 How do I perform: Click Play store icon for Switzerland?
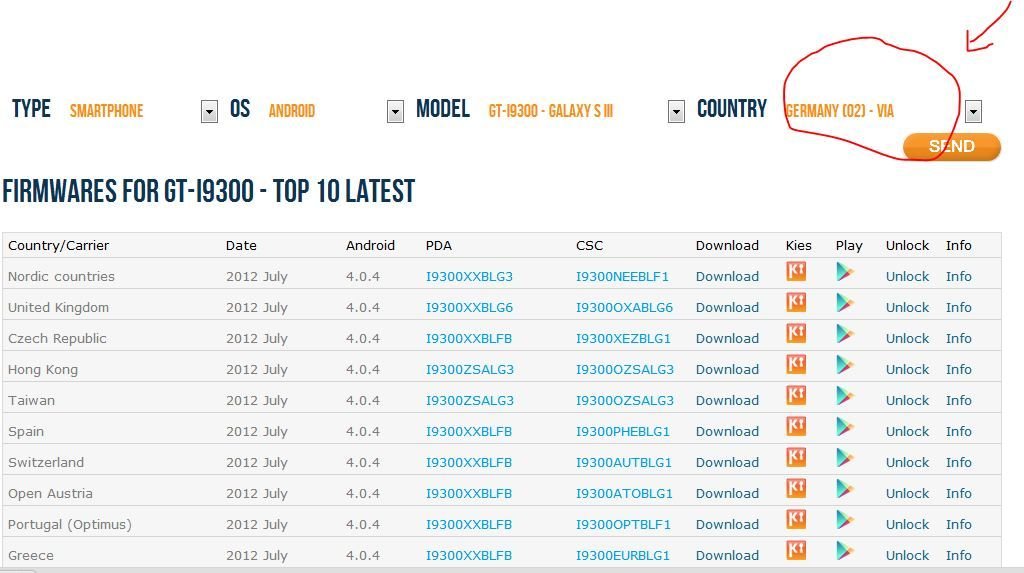point(844,457)
